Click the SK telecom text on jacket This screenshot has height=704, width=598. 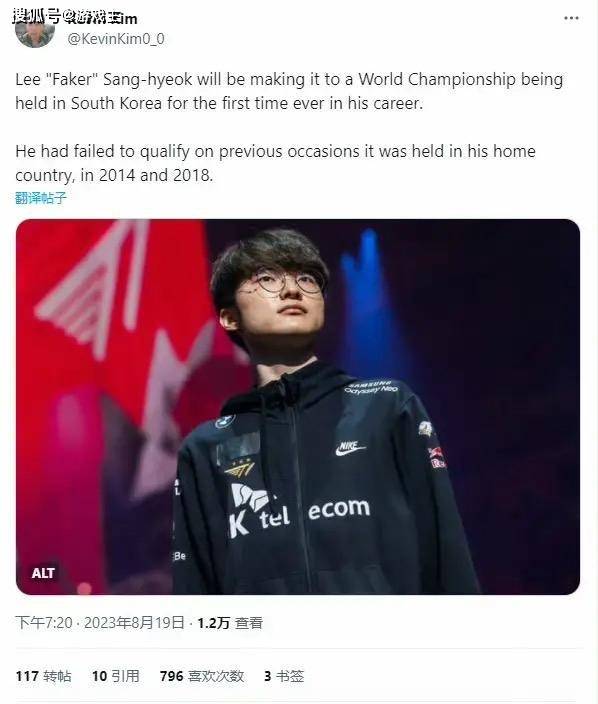[x=300, y=512]
